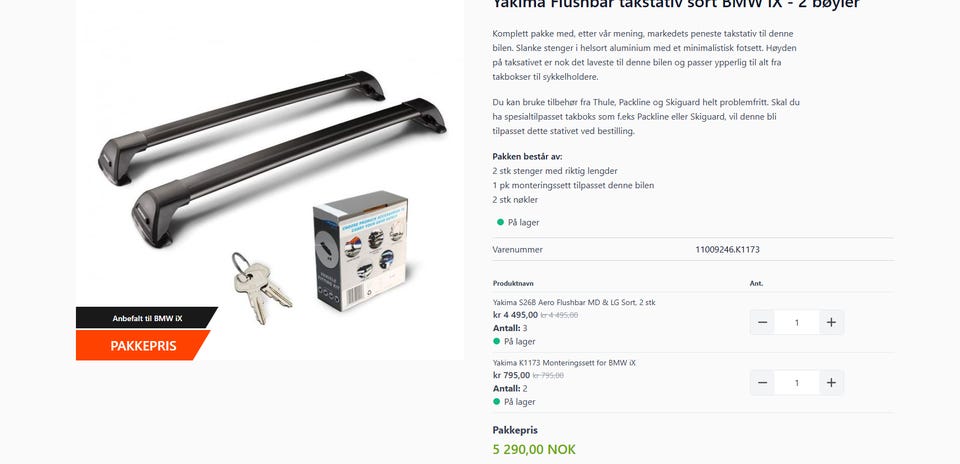960x464 pixels.
Task: Increase quantity of Yakima S26B Aero Flushbar
Action: click(831, 323)
